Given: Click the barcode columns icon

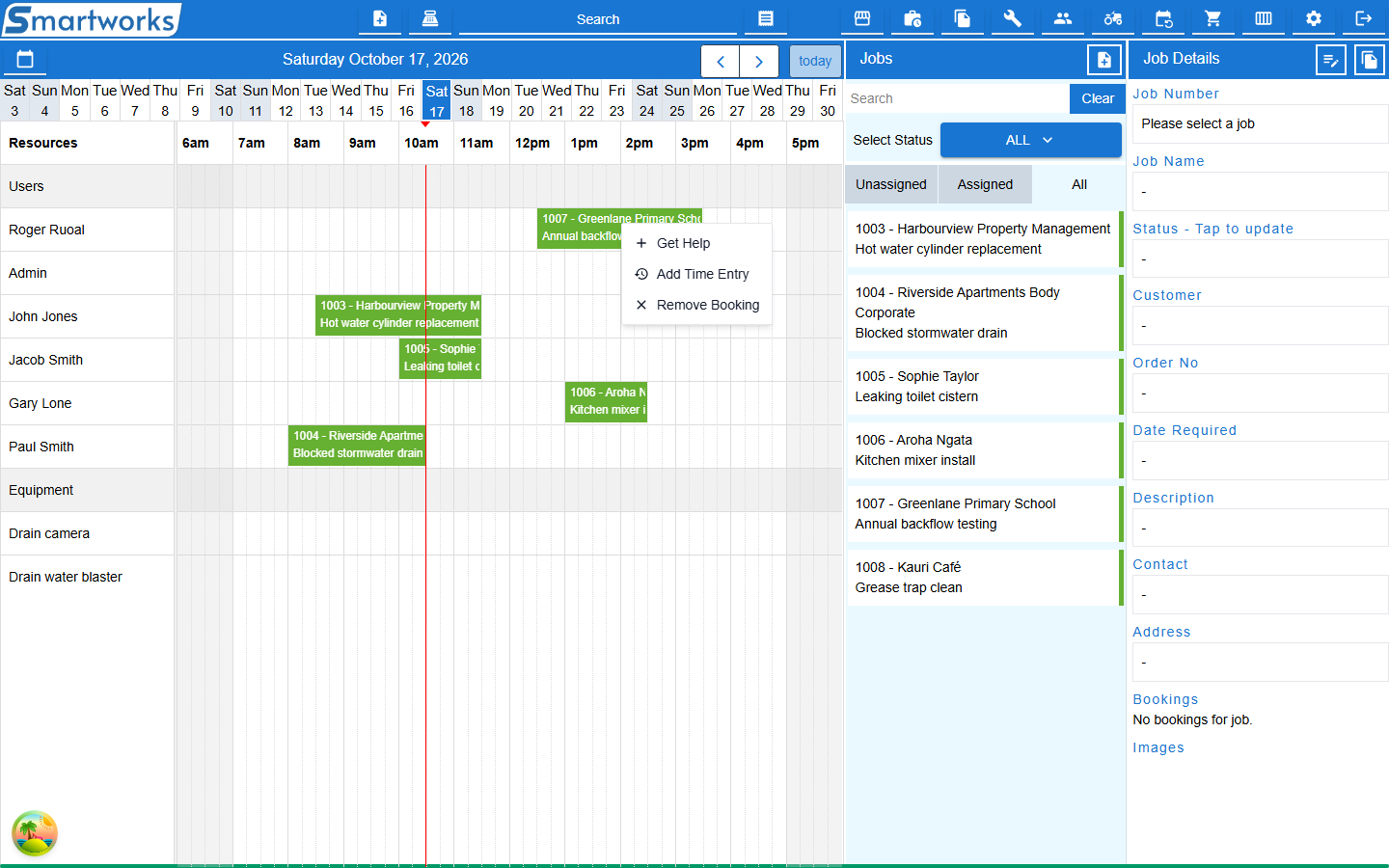Looking at the screenshot, I should [x=1264, y=18].
